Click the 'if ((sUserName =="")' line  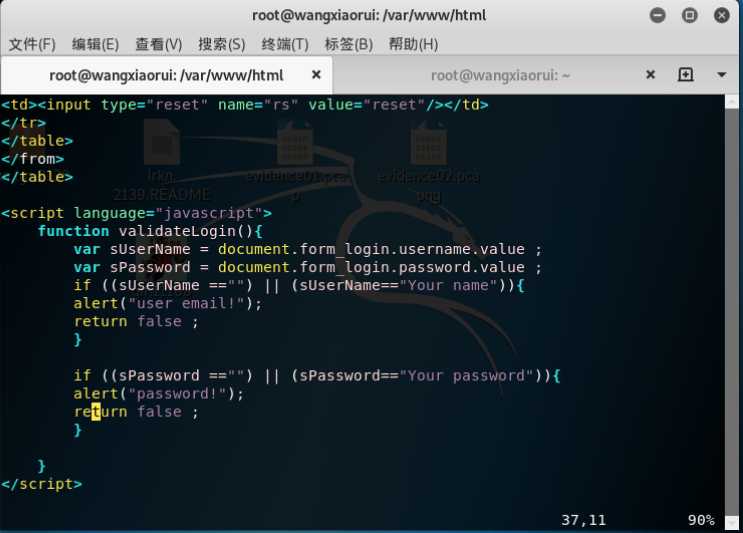click(299, 285)
